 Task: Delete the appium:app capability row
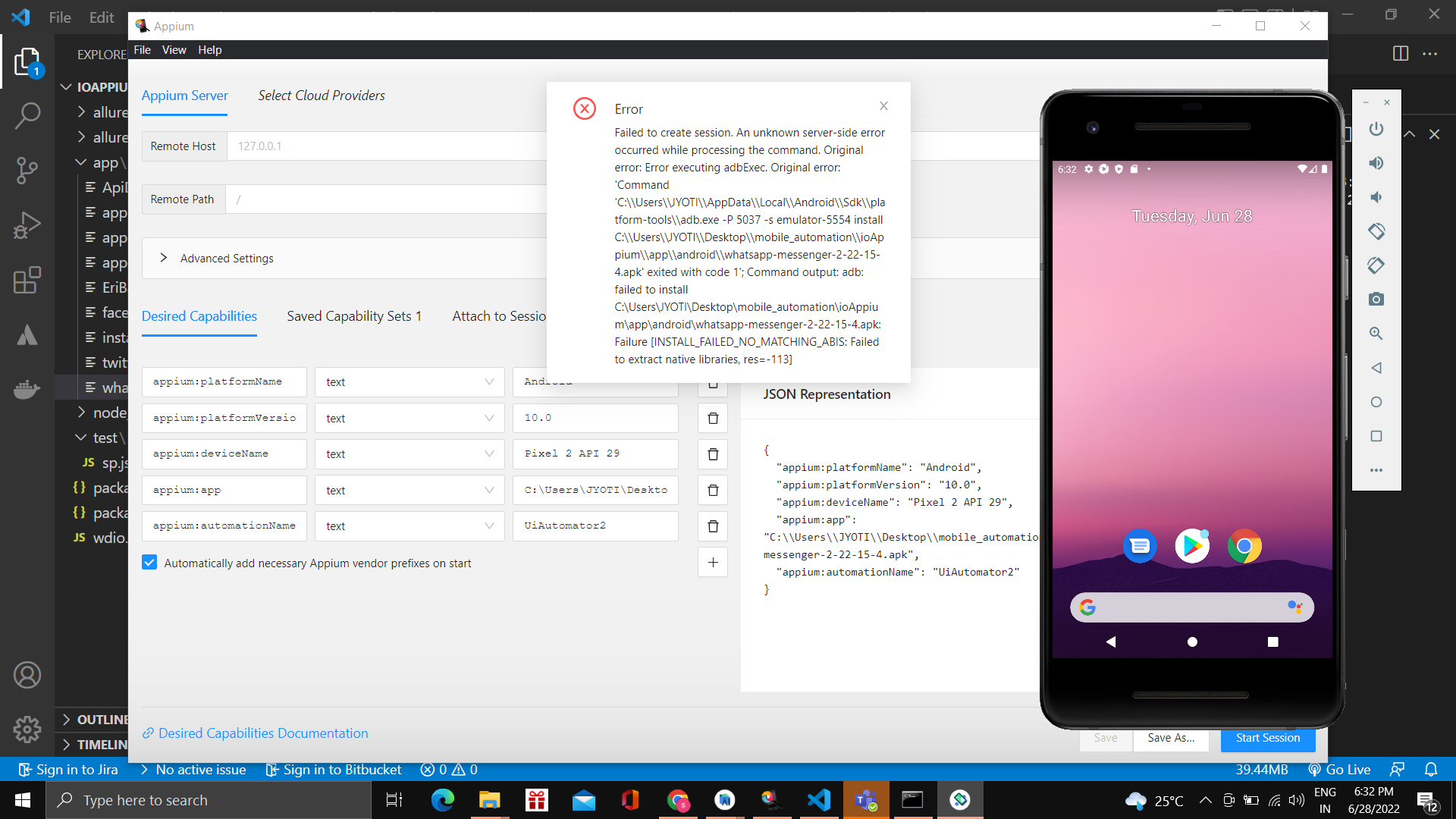[x=713, y=491]
